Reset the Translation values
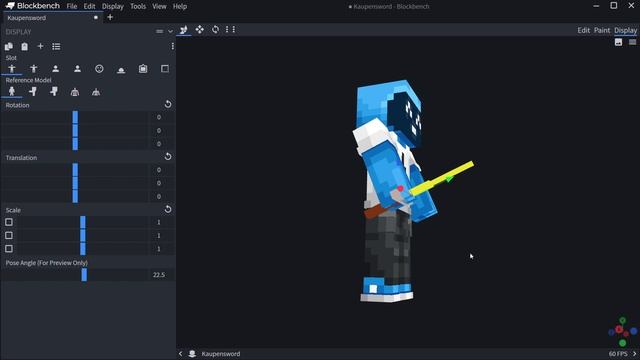640x360 pixels. click(x=168, y=157)
